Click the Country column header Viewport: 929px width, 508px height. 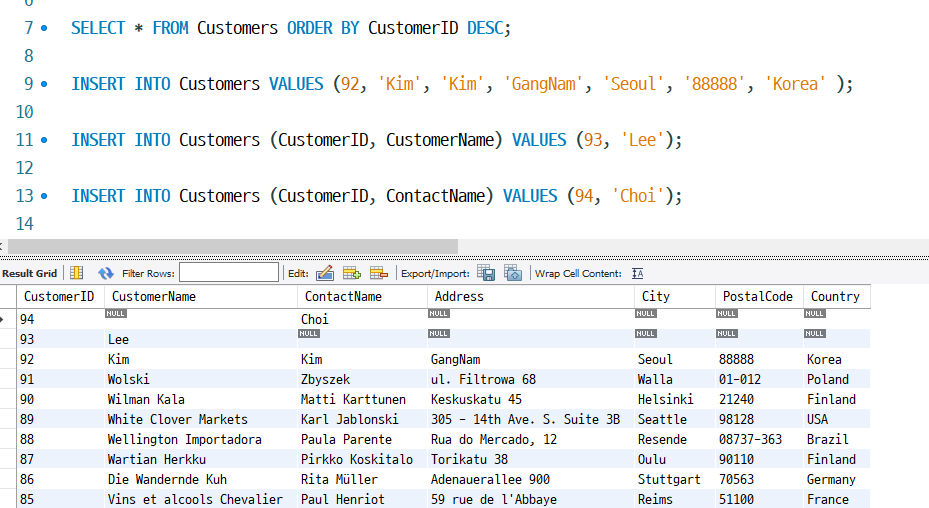[x=837, y=296]
